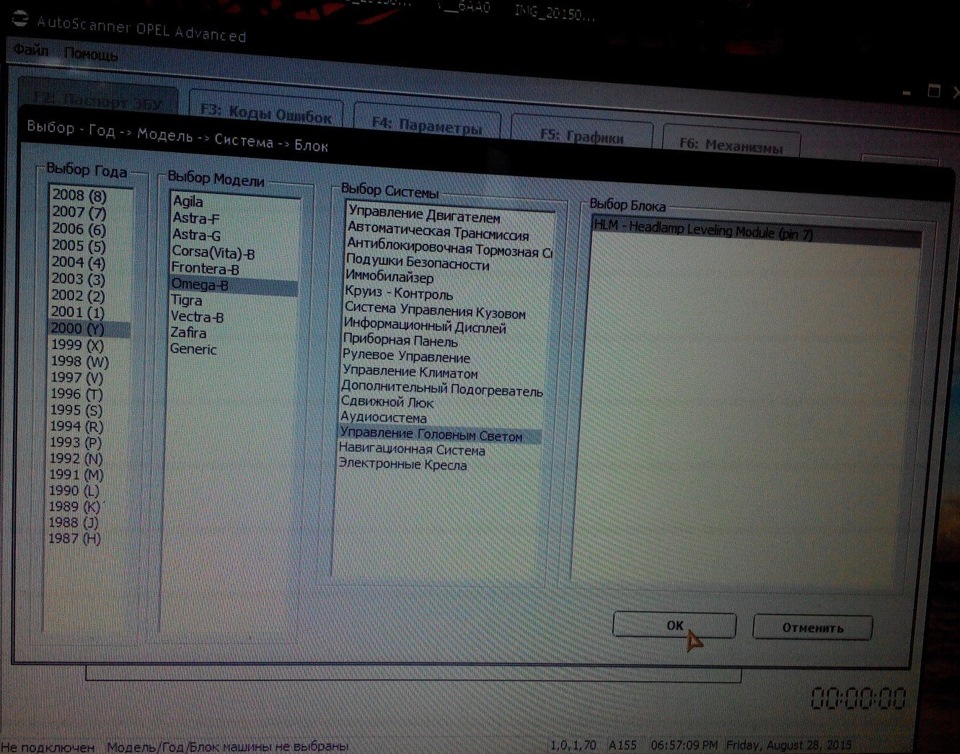Select HLM - Headlamp Leveling Module block
Viewport: 960px width, 754px height.
757,232
